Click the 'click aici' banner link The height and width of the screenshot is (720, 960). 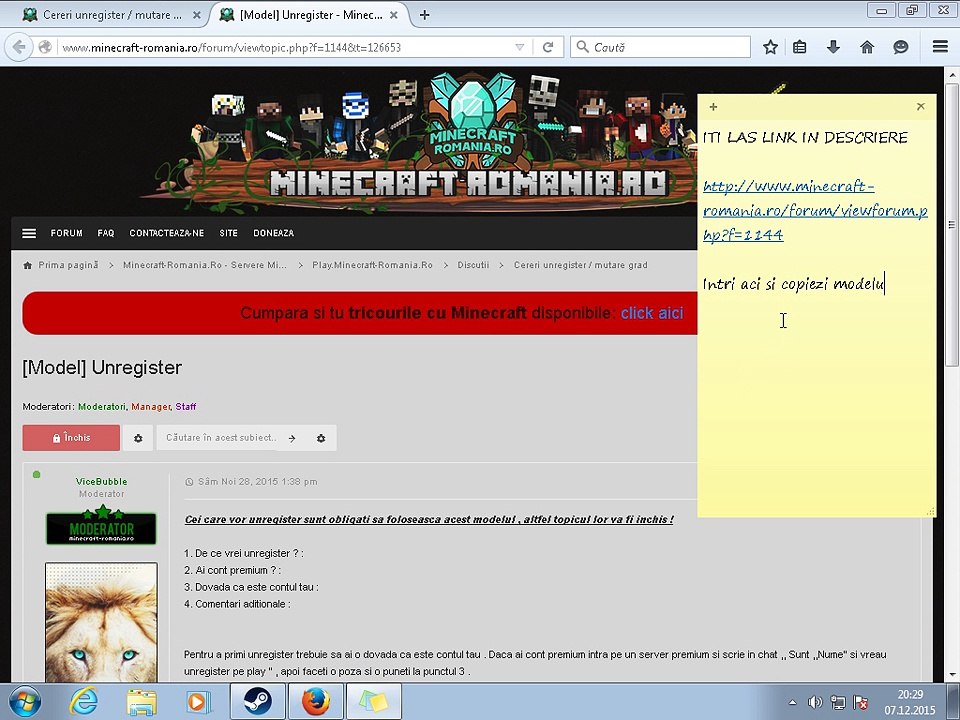coord(652,313)
